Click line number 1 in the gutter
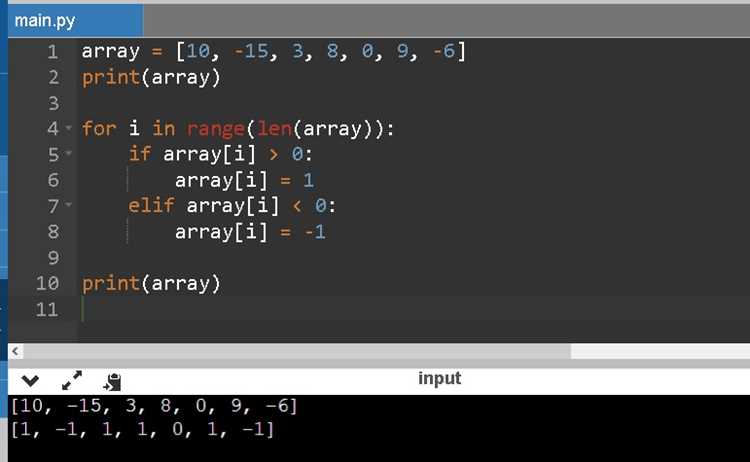The image size is (750, 462). (x=53, y=52)
